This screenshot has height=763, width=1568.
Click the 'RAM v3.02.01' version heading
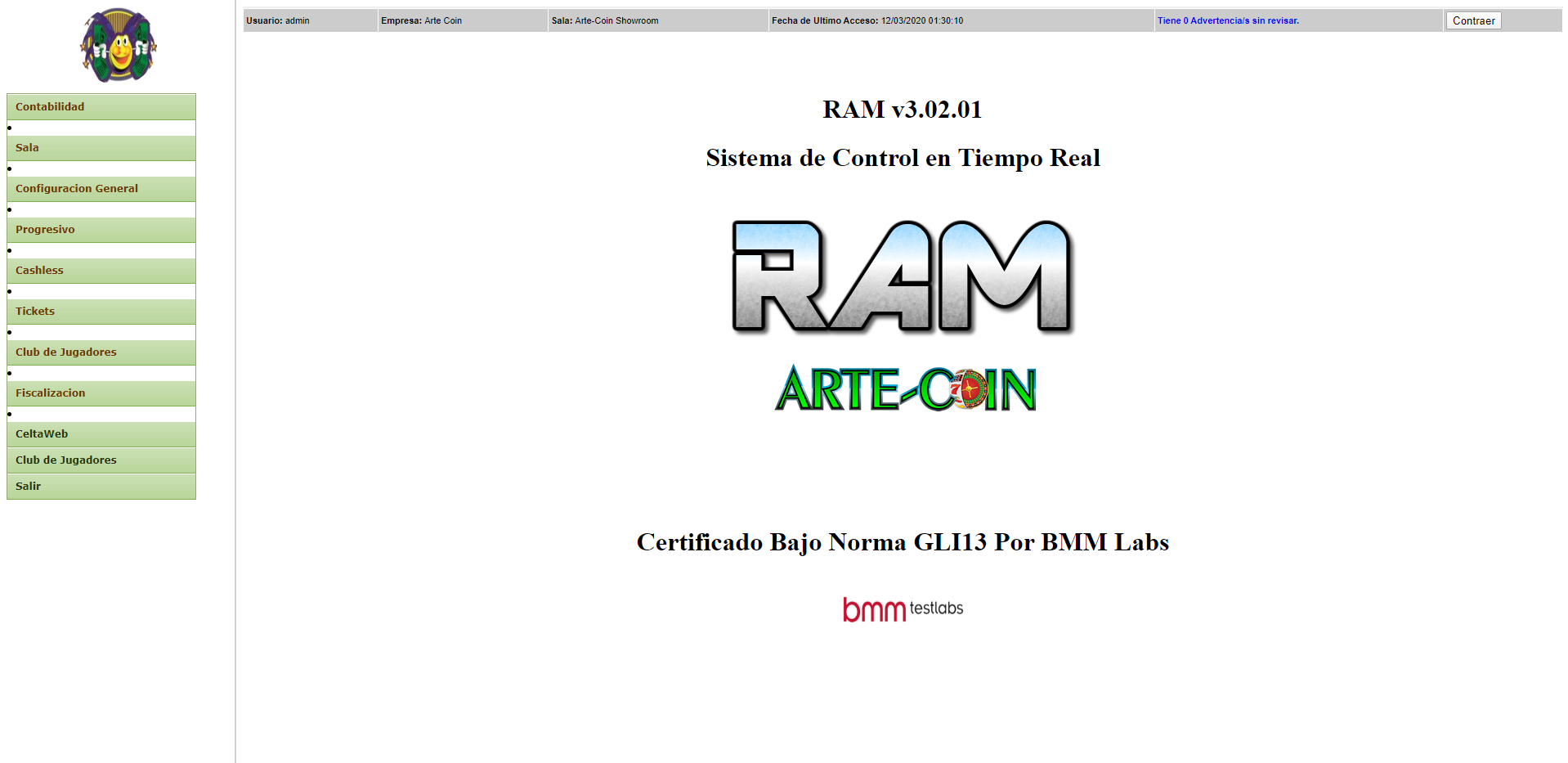coord(903,110)
